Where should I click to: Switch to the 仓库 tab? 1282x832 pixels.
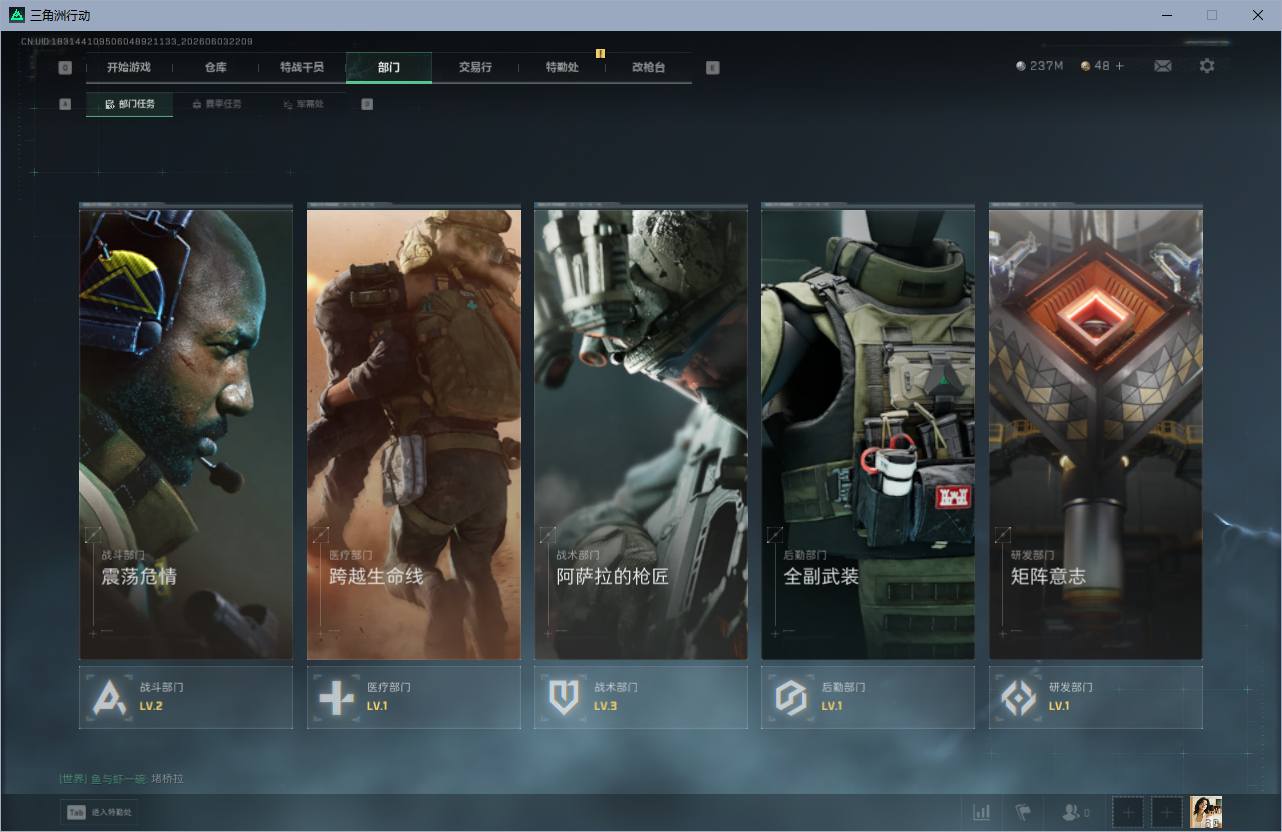216,67
